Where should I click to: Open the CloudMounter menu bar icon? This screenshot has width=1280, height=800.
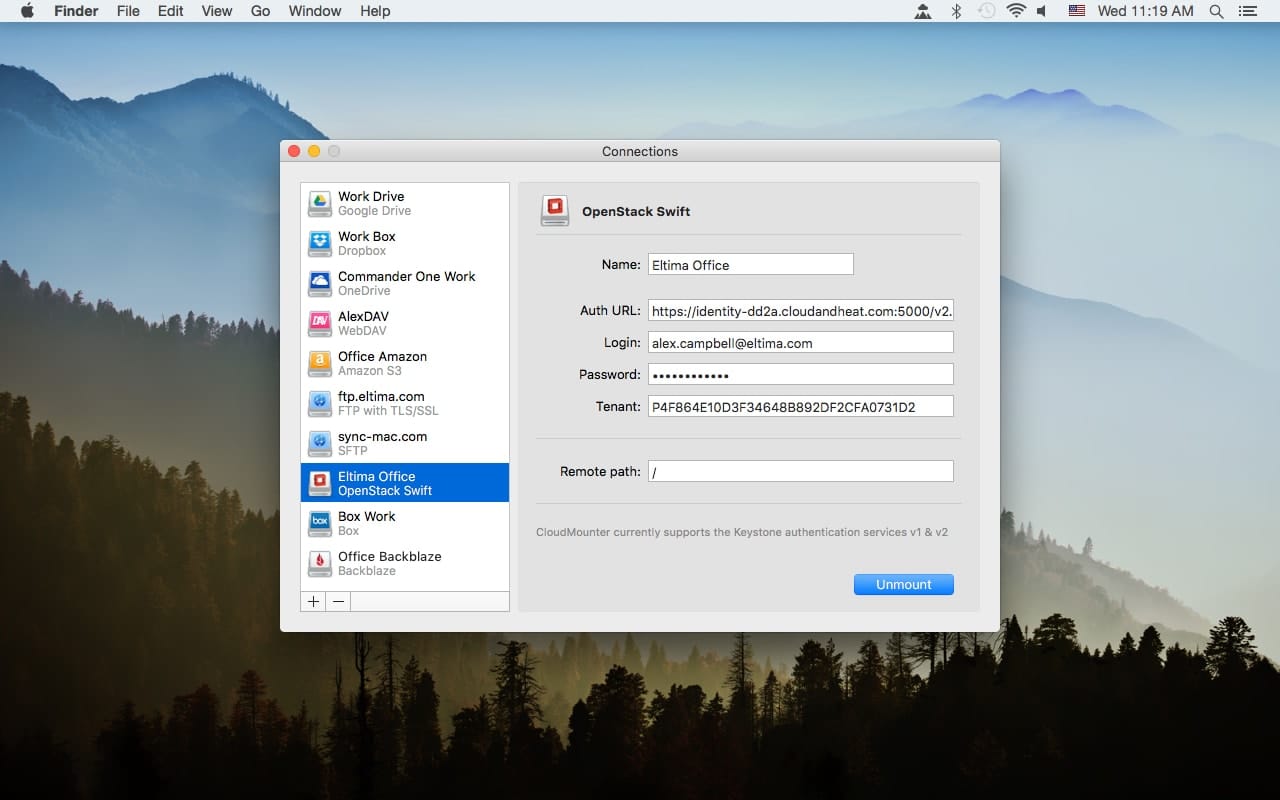[923, 11]
